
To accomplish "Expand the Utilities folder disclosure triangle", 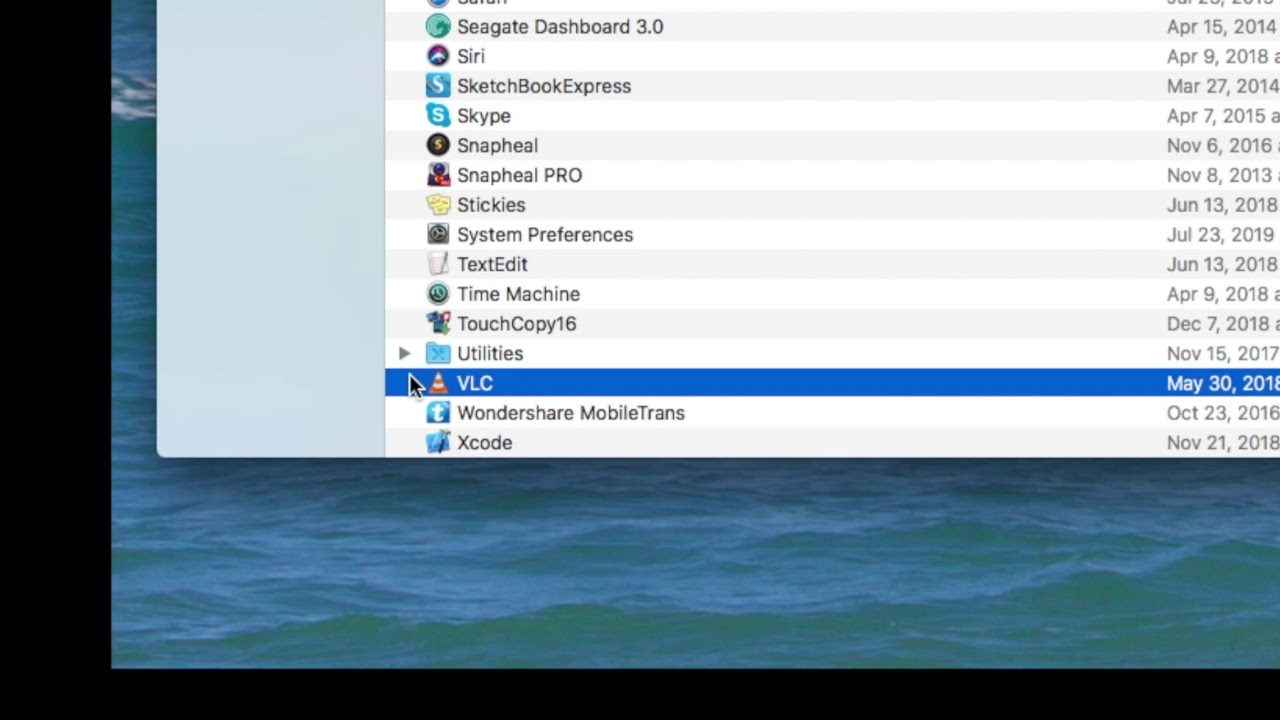I will coord(404,353).
